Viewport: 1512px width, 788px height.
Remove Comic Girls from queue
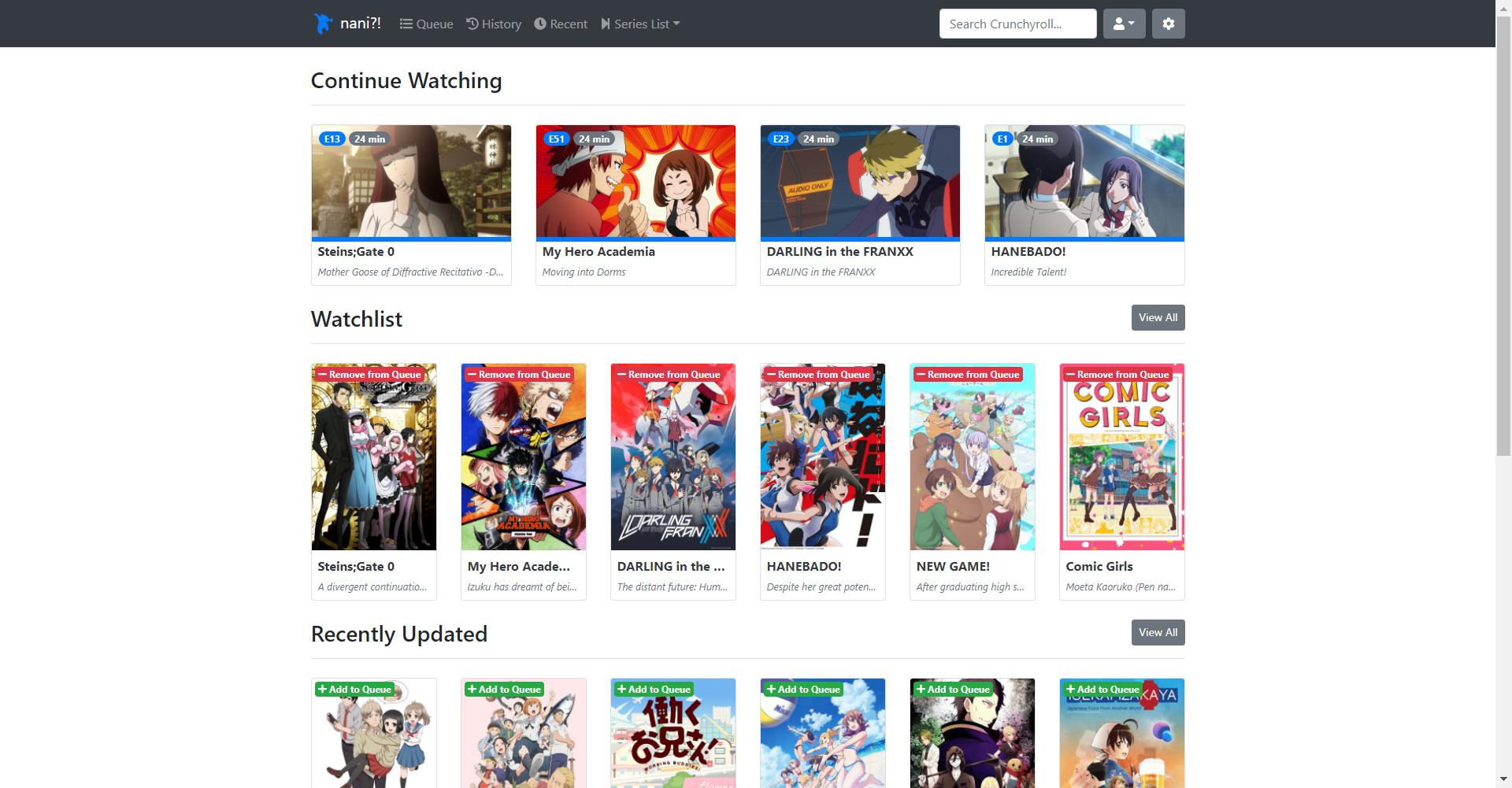click(x=1117, y=375)
